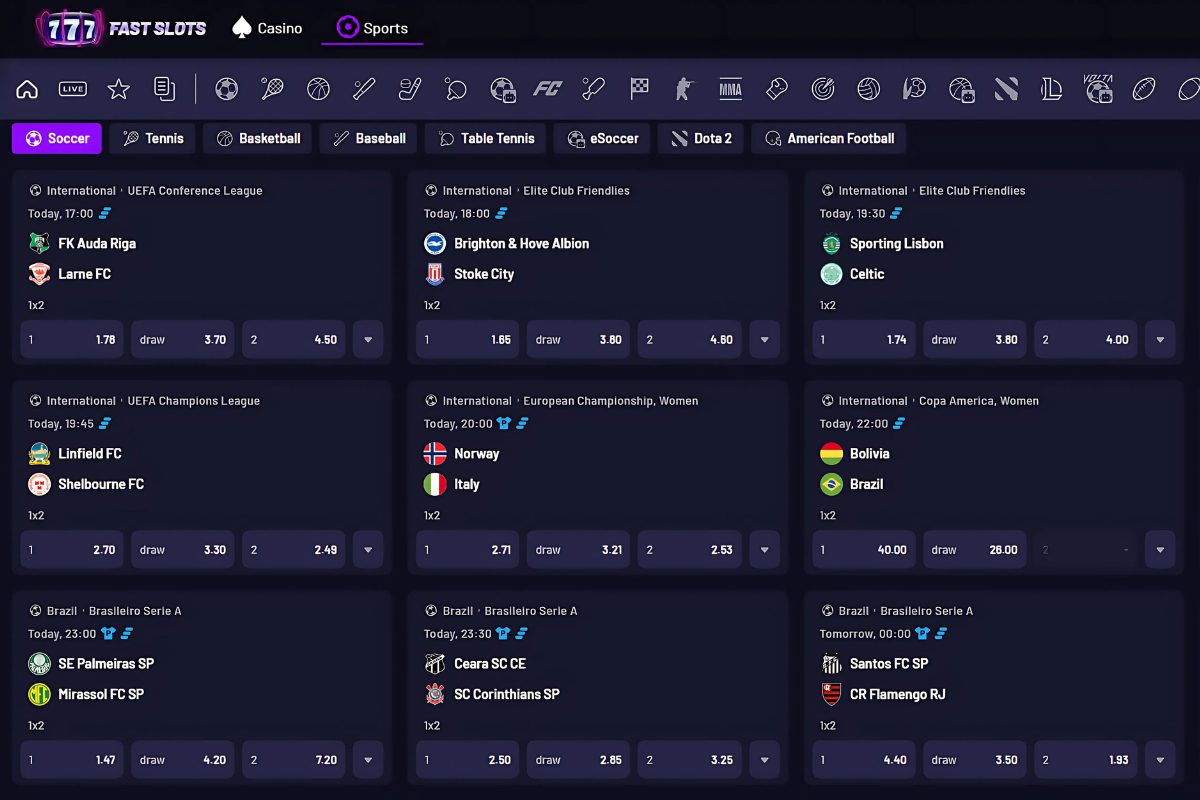Expand more markets for Santos vs Flamengo

1160,760
